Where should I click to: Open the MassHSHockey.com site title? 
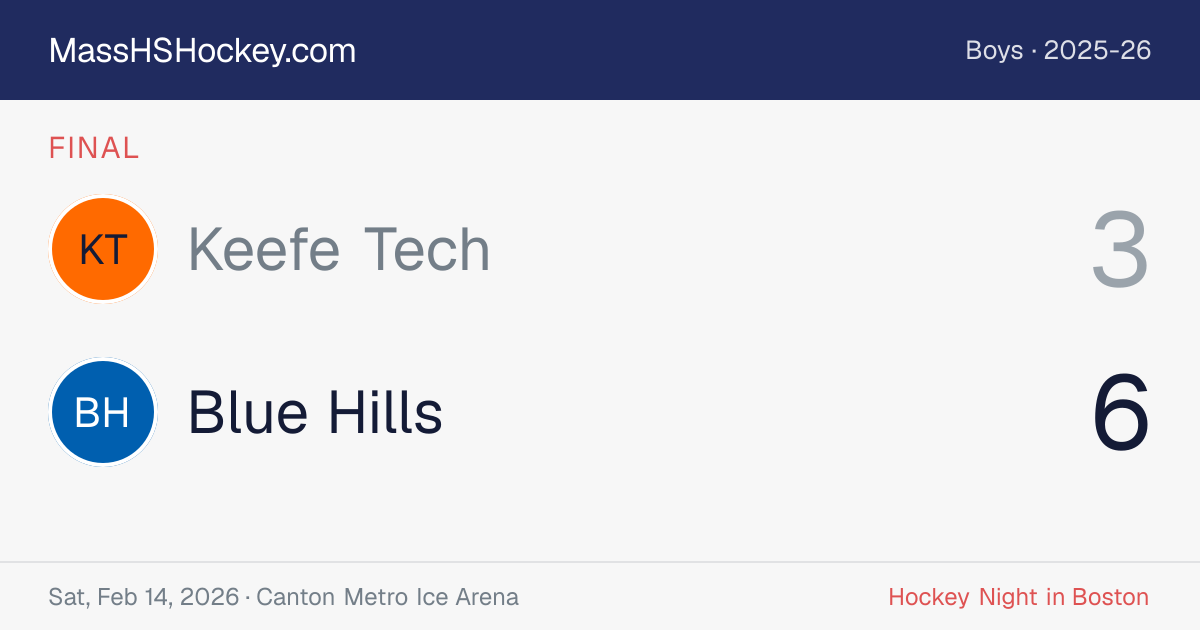point(202,51)
